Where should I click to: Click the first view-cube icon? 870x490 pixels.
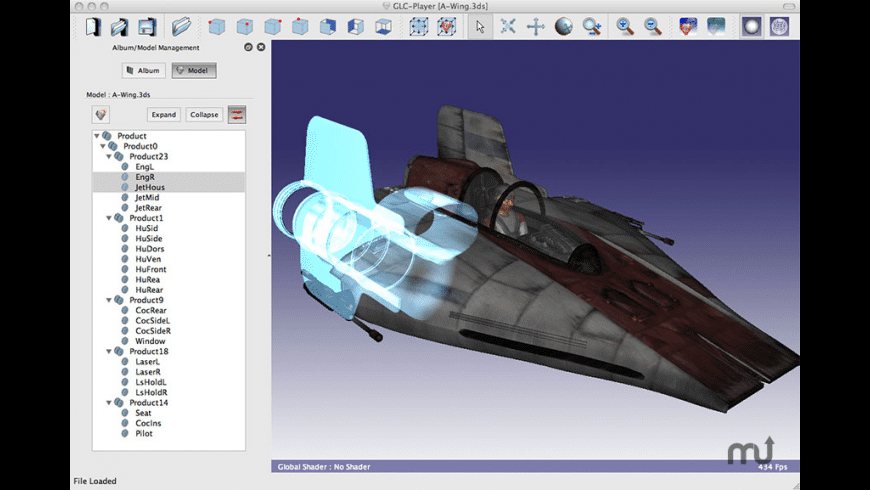tap(216, 27)
